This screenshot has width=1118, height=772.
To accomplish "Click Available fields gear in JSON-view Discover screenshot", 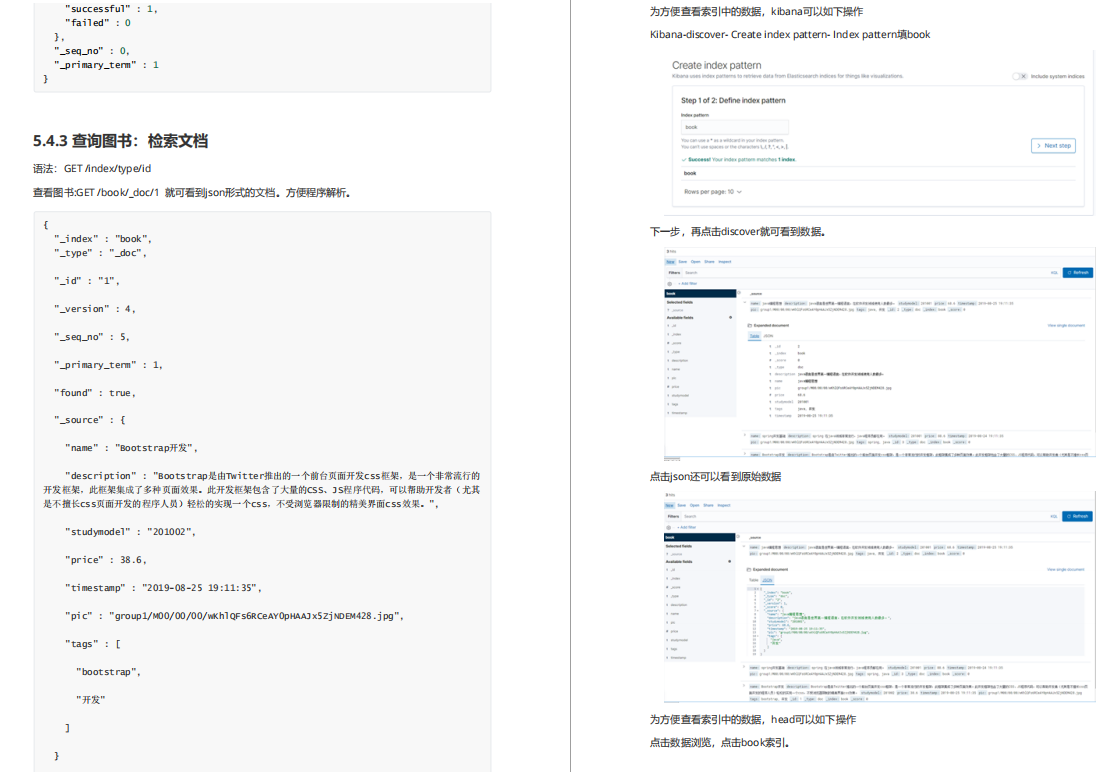I will [x=729, y=561].
